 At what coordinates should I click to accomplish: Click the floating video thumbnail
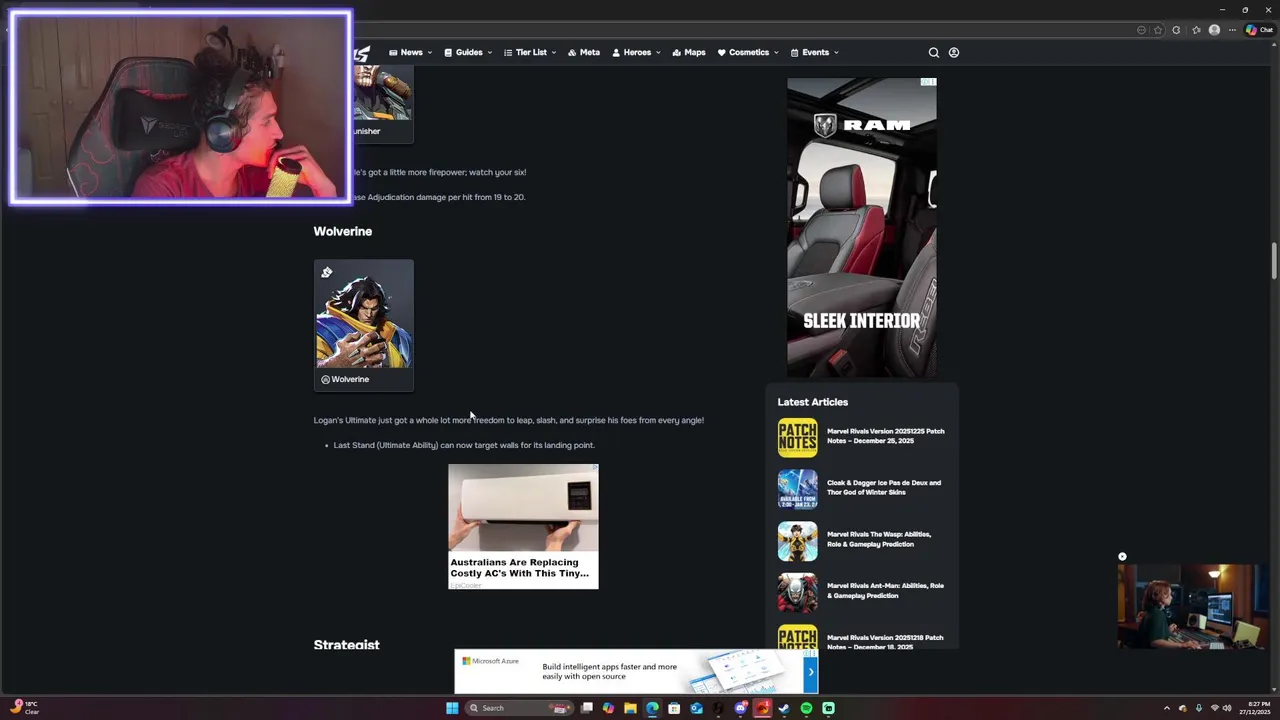tap(1192, 607)
